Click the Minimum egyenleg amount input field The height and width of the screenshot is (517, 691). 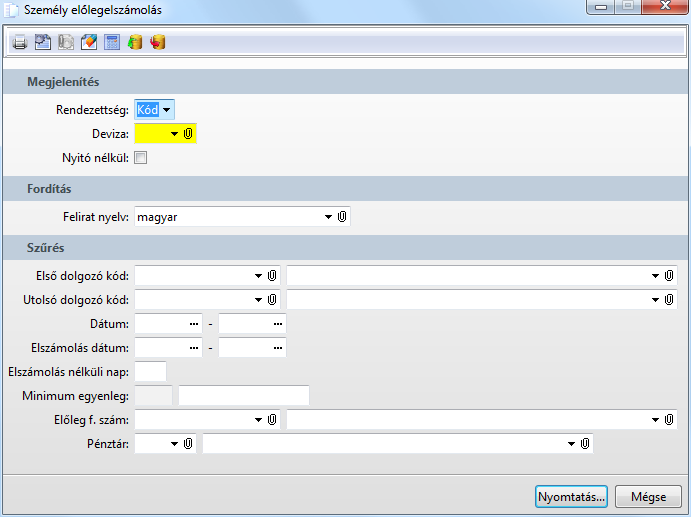pos(244,395)
